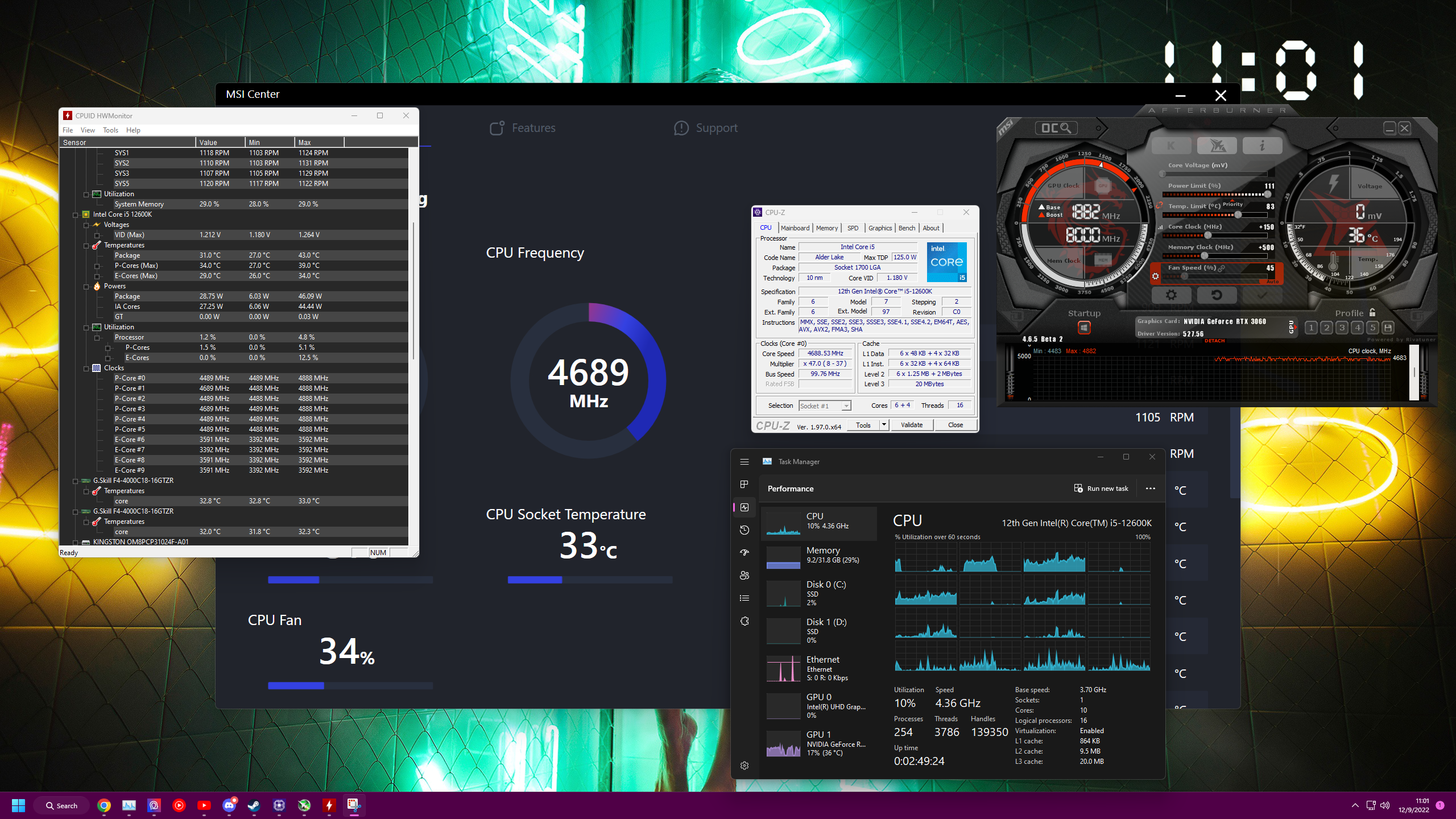Screen dimensions: 1456x819
Task: Toggle the fan speed sync link icon
Action: pos(1222,268)
